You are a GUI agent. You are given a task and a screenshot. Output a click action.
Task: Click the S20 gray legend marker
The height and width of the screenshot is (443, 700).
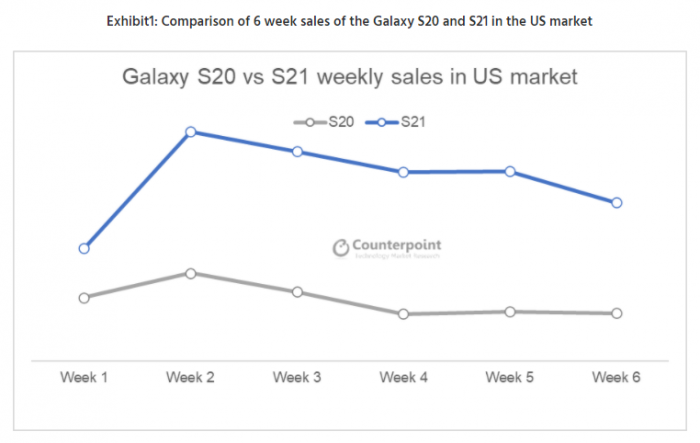(x=311, y=122)
